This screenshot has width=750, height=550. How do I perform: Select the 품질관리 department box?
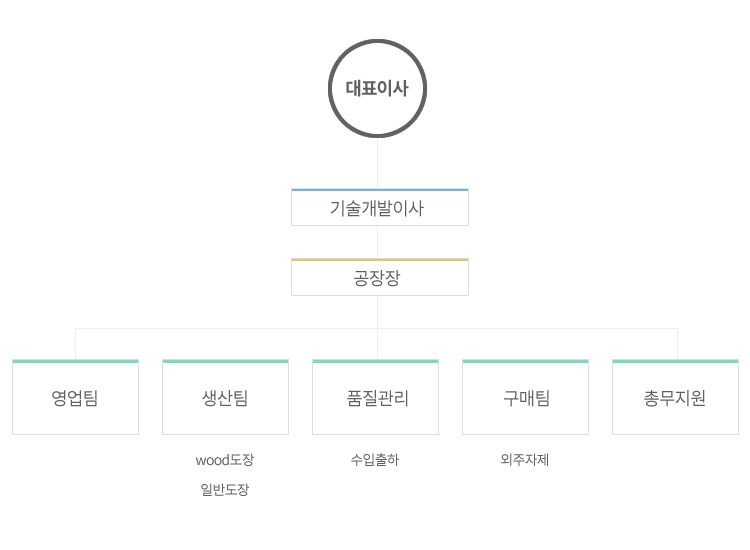[375, 397]
